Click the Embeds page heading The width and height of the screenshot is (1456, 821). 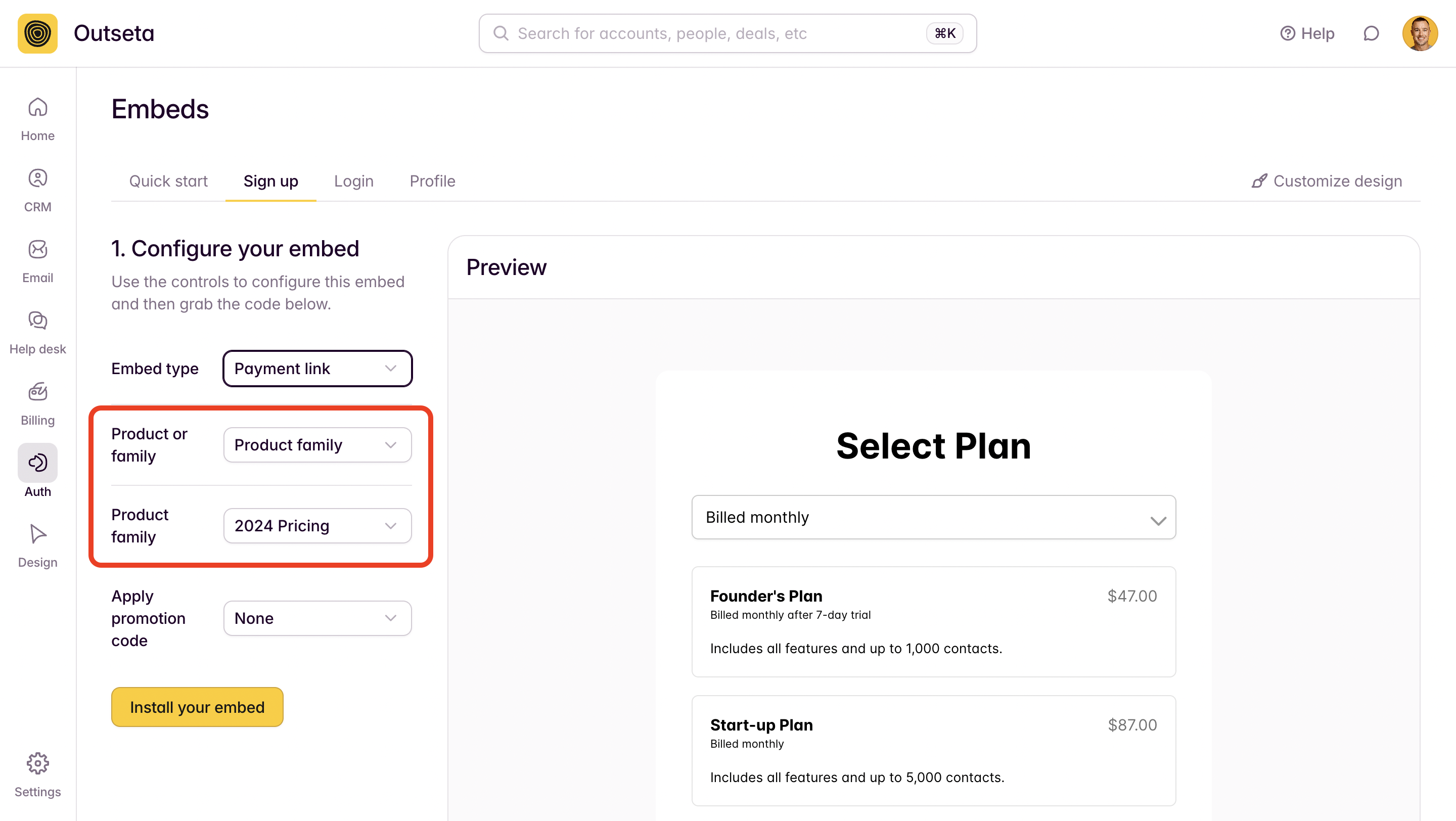160,109
